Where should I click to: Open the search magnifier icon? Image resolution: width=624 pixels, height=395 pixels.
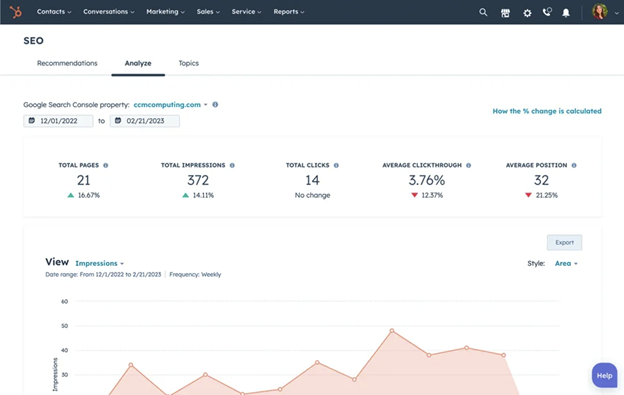[483, 12]
